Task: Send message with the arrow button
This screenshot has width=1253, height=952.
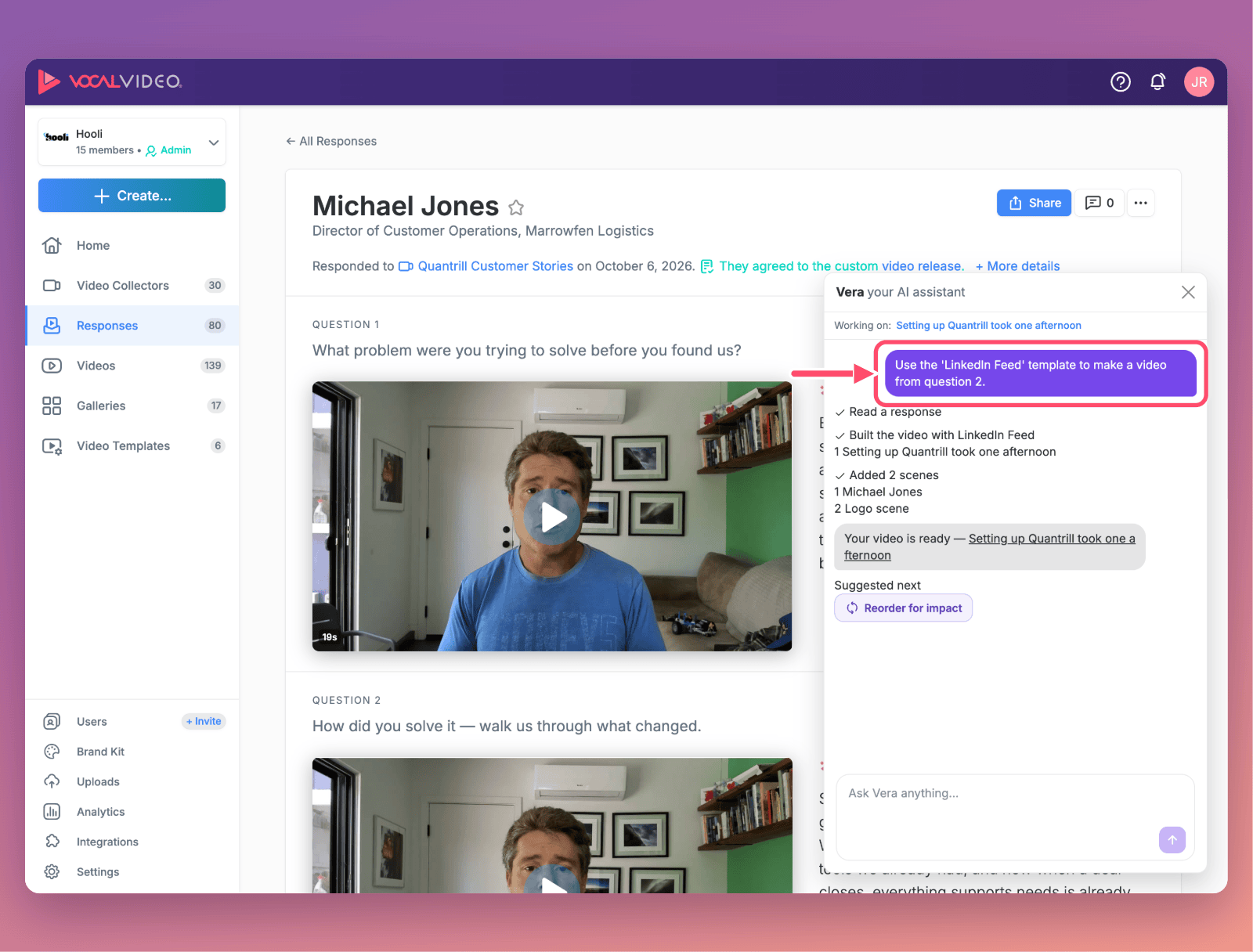Action: click(1172, 840)
